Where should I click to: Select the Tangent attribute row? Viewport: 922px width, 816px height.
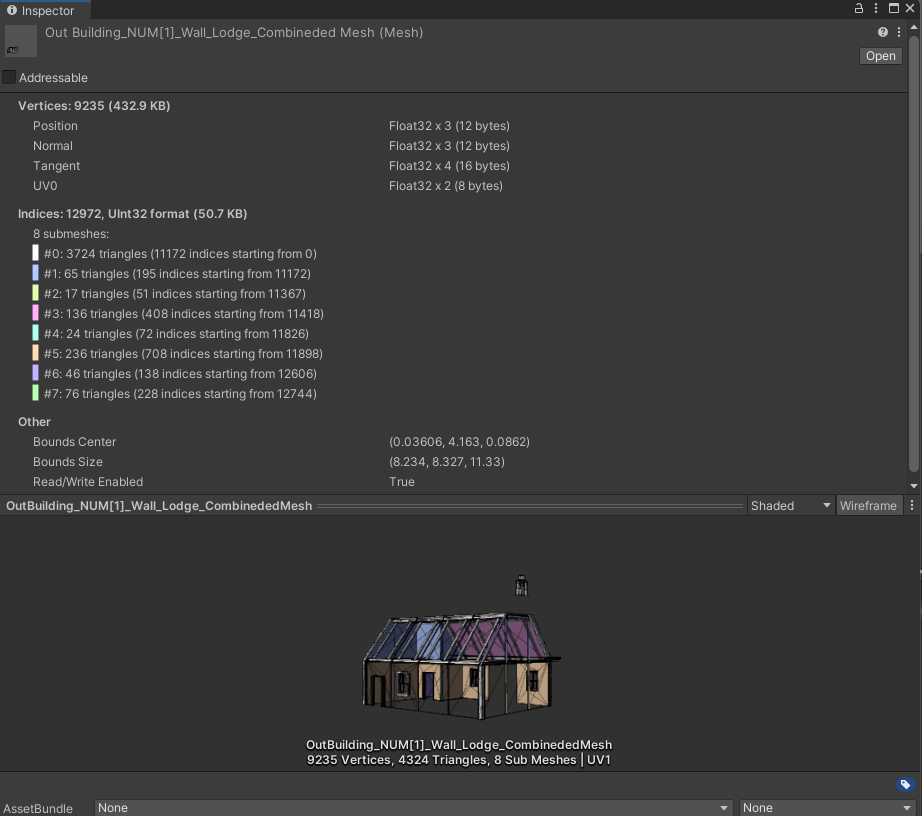pos(454,166)
